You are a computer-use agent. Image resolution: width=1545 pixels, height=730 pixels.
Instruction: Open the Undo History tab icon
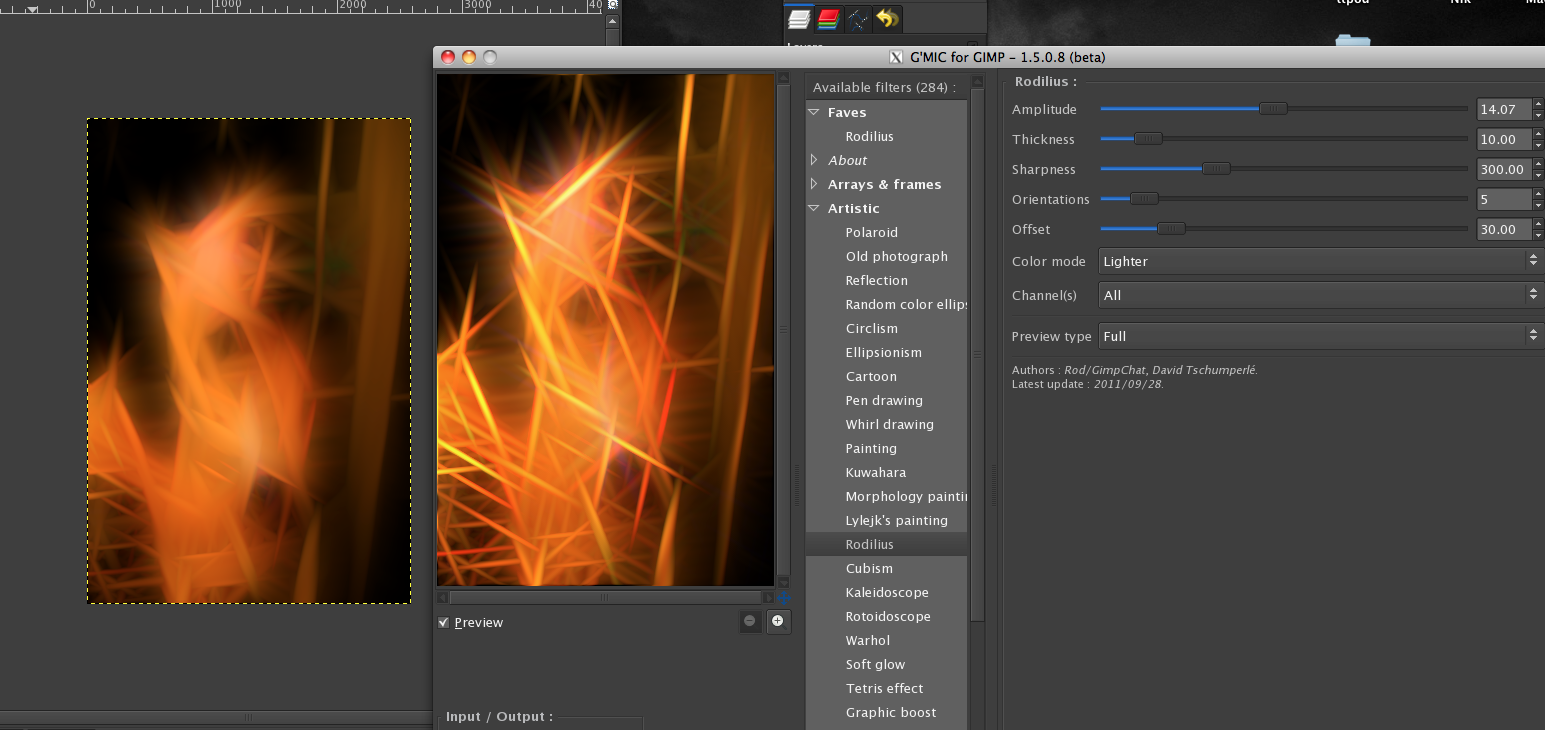(x=887, y=18)
